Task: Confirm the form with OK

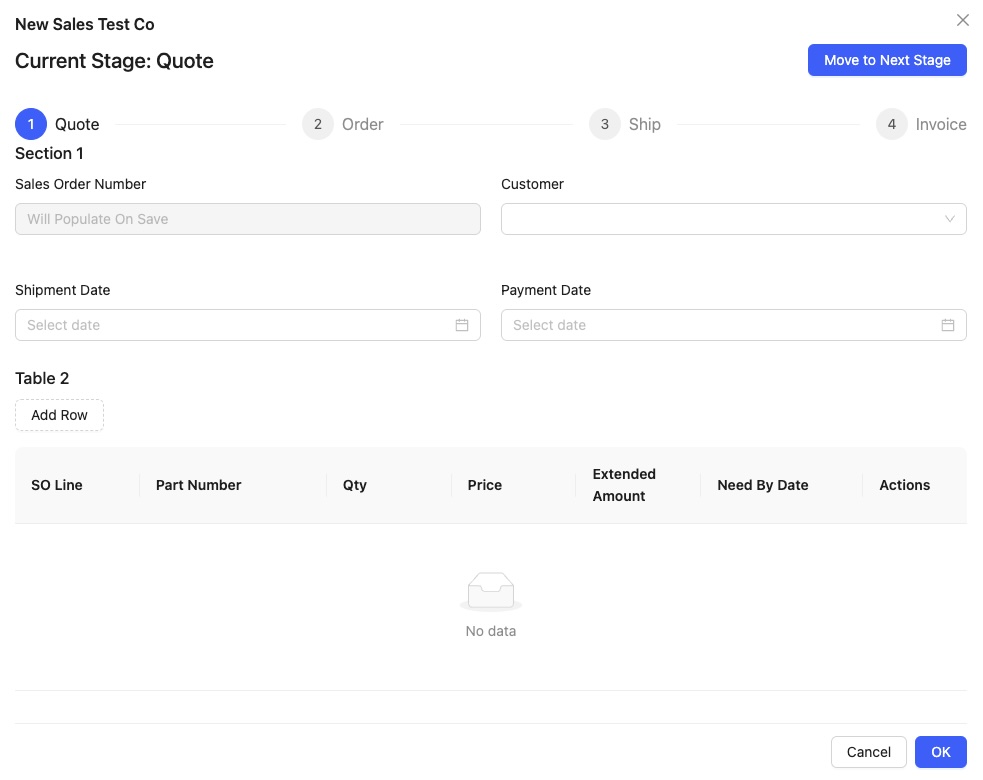Action: 941,752
